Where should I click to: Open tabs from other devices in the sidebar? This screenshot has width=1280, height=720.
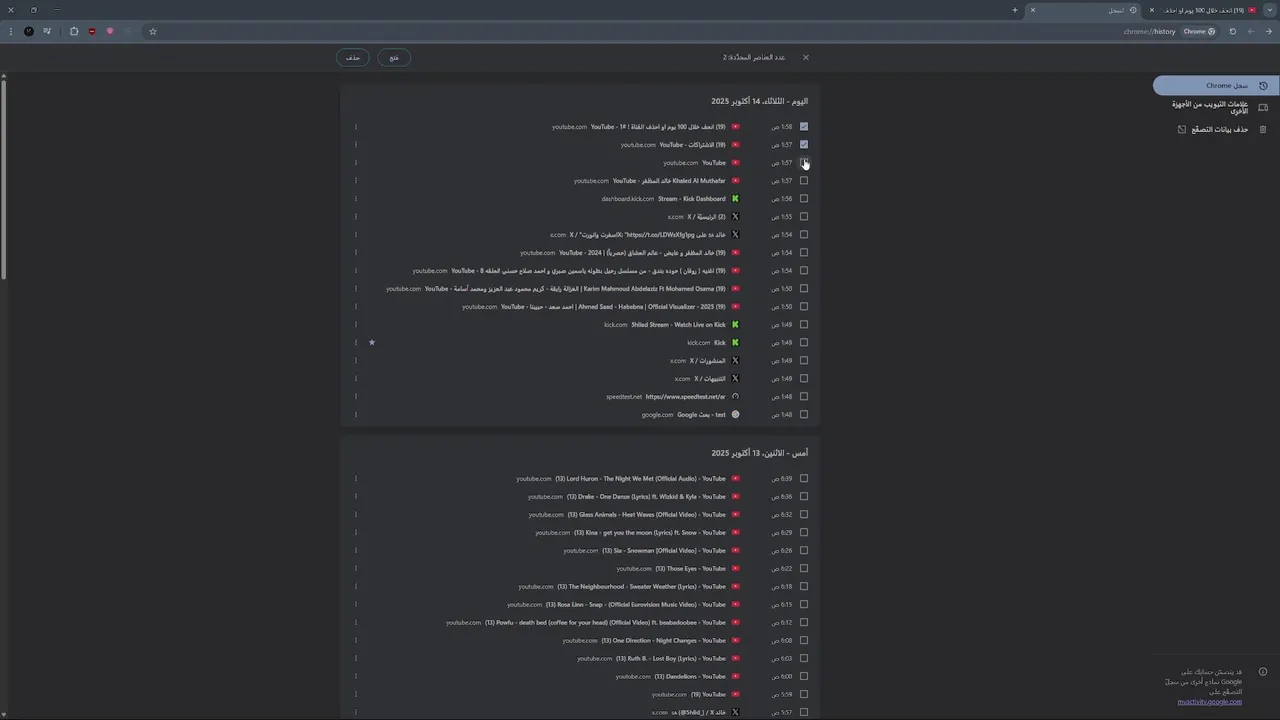[1218, 107]
